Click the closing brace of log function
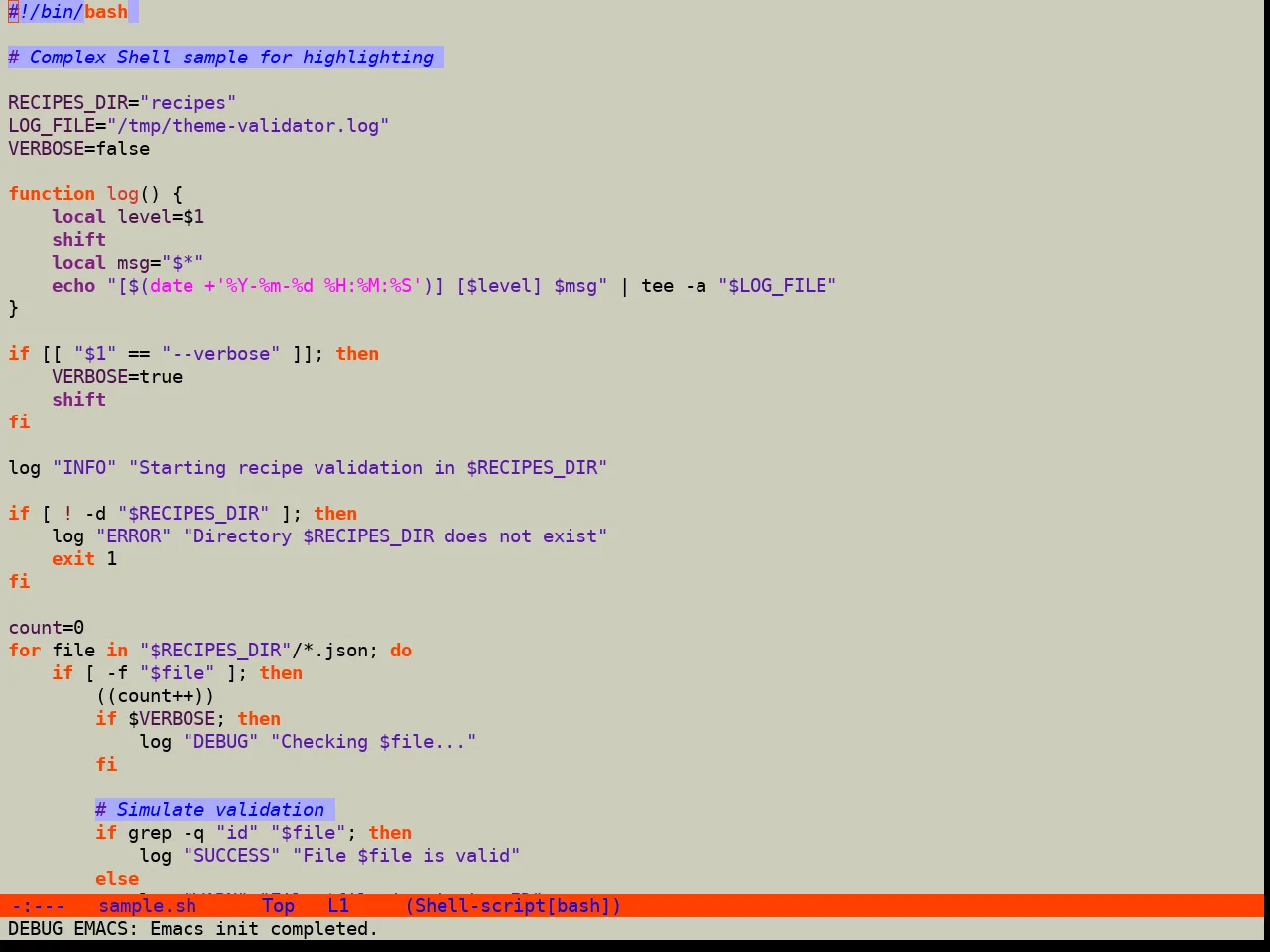The width and height of the screenshot is (1270, 952). coord(14,308)
